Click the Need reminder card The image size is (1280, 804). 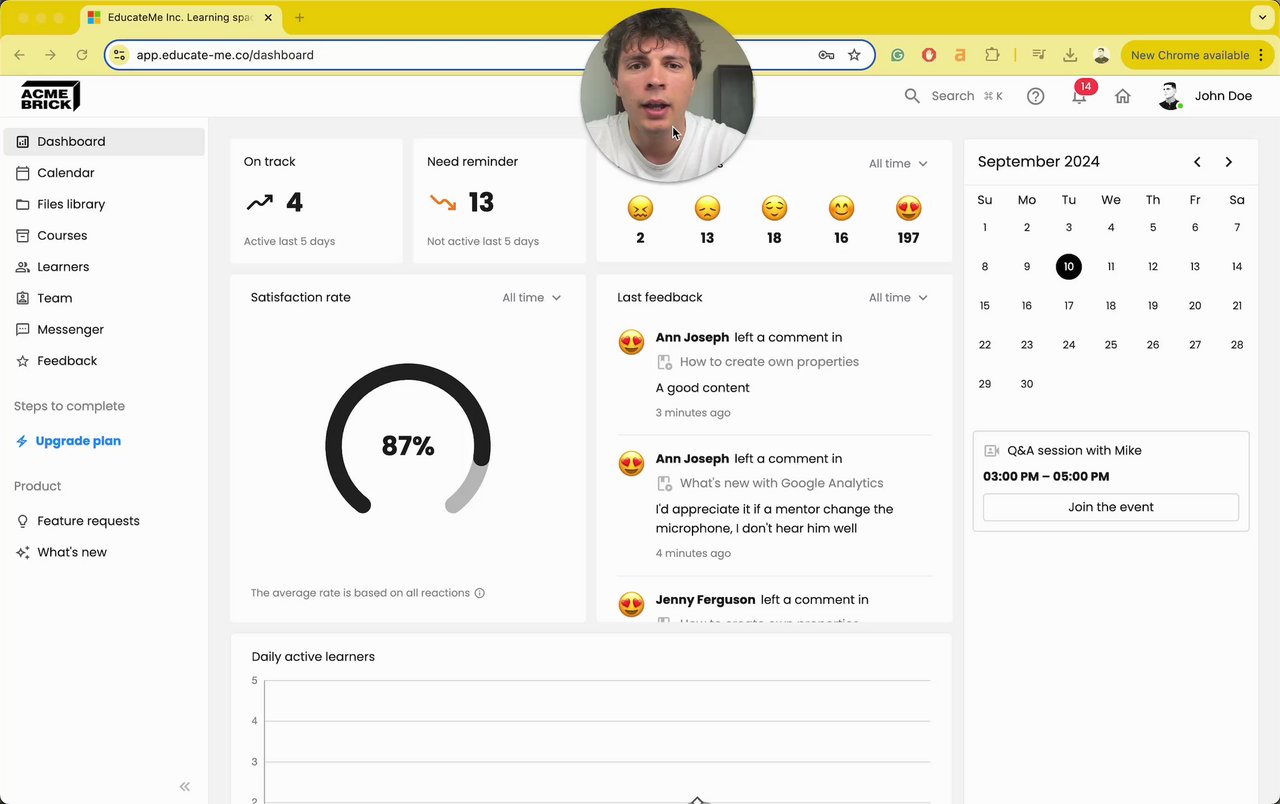pos(499,201)
